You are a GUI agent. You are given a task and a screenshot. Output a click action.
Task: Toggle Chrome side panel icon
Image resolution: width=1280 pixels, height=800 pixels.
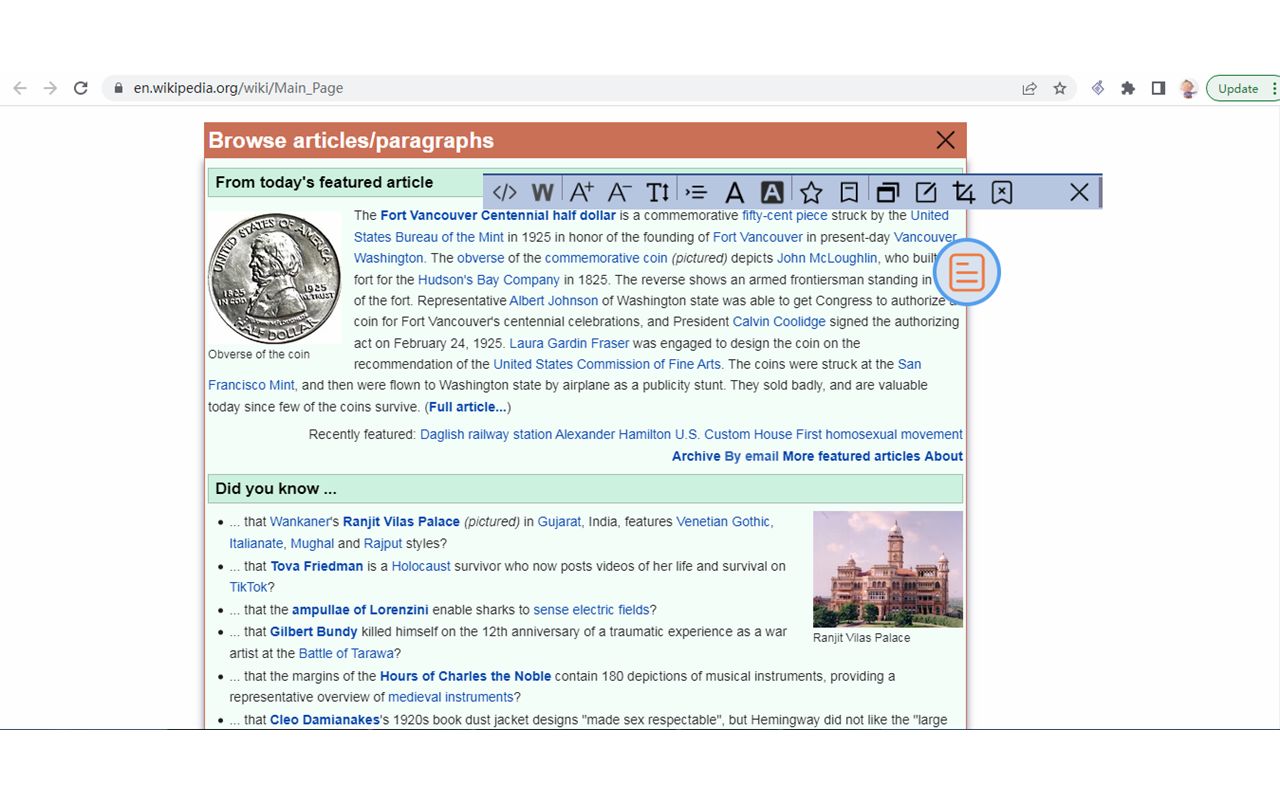tap(1158, 88)
